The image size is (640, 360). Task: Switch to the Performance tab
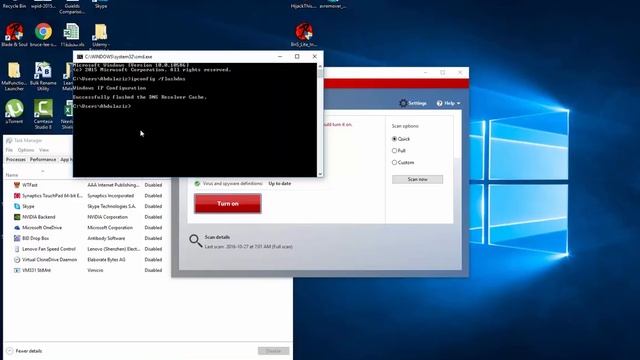point(43,160)
